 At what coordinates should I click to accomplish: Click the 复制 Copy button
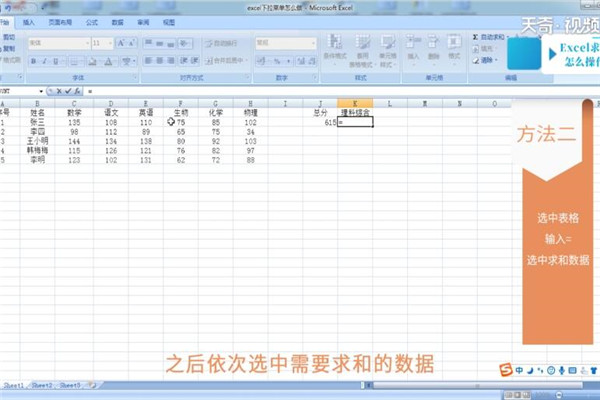pyautogui.click(x=8, y=49)
